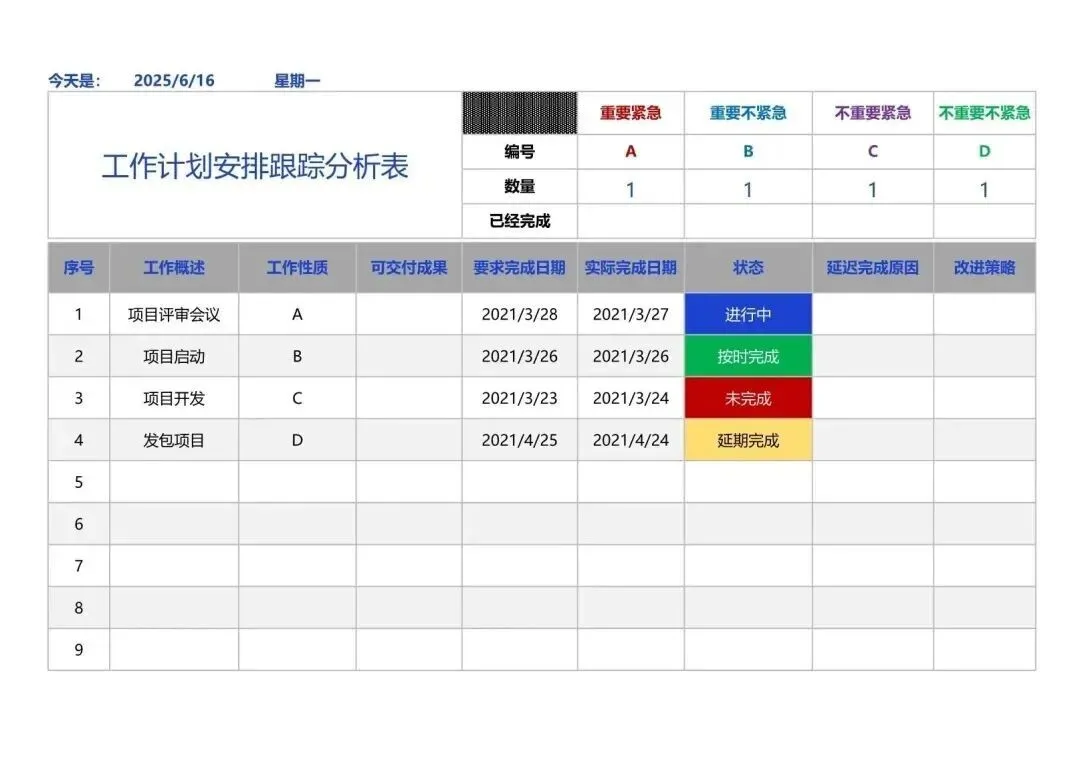Select actual date 2021/3/27
Viewport: 1080px width, 766px height.
630,314
